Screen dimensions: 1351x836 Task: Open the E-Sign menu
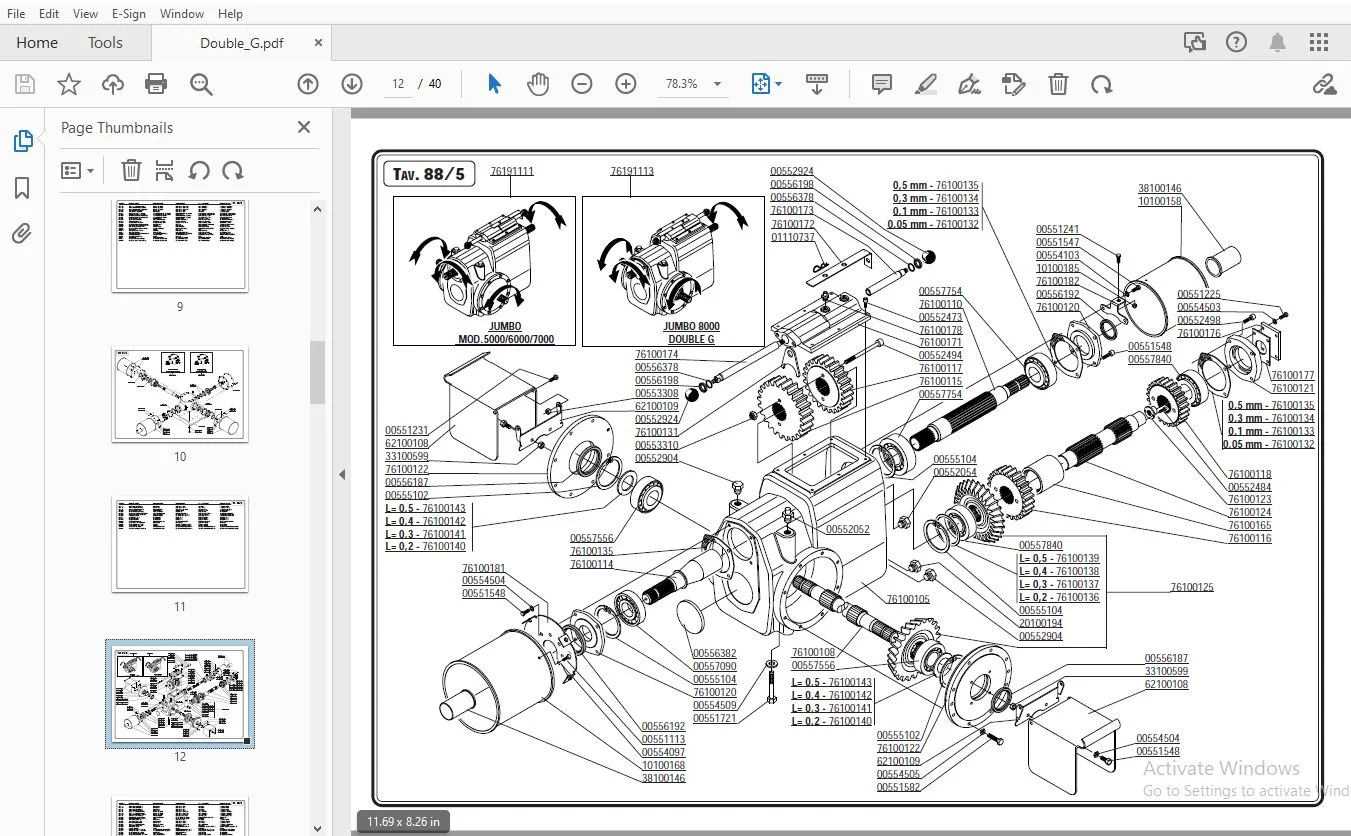click(x=129, y=13)
